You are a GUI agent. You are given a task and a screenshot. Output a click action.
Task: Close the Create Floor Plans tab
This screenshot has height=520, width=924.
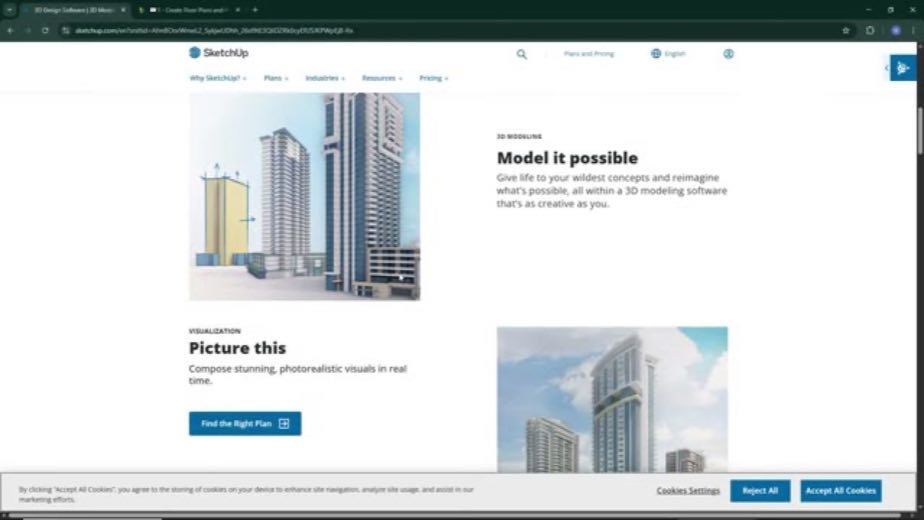point(237,10)
